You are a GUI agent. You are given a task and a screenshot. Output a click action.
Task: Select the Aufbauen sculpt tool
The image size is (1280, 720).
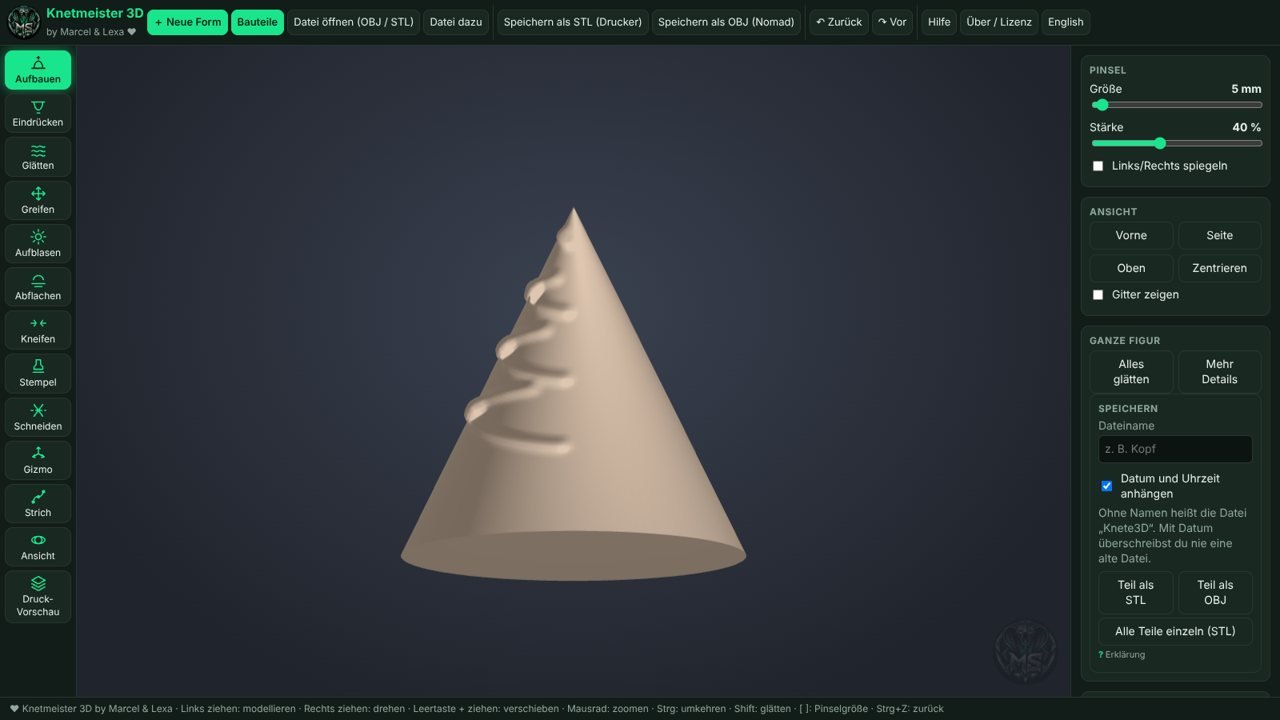point(38,70)
